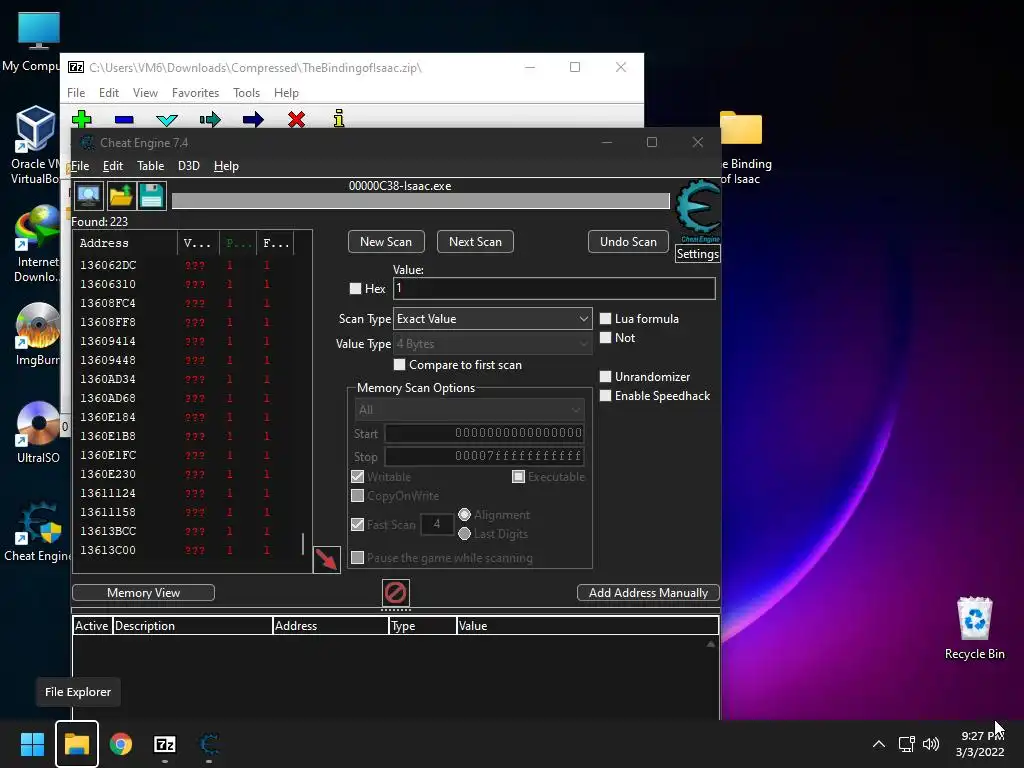The width and height of the screenshot is (1024, 768).
Task: Enable the Lua formula checkbox
Action: point(605,319)
